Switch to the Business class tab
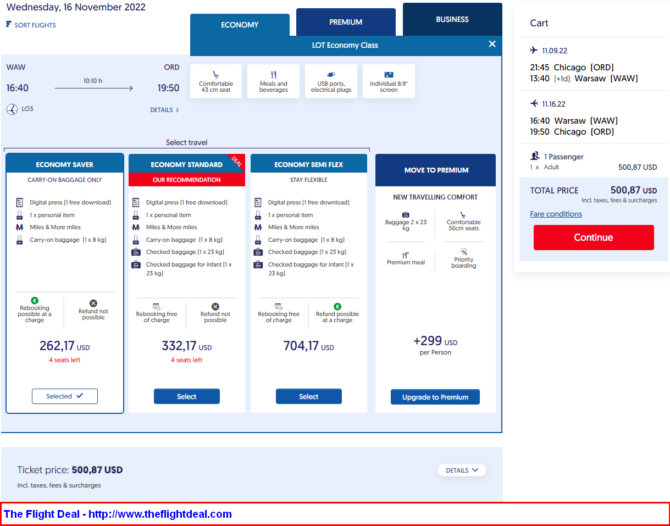The height and width of the screenshot is (526, 670). 452,19
